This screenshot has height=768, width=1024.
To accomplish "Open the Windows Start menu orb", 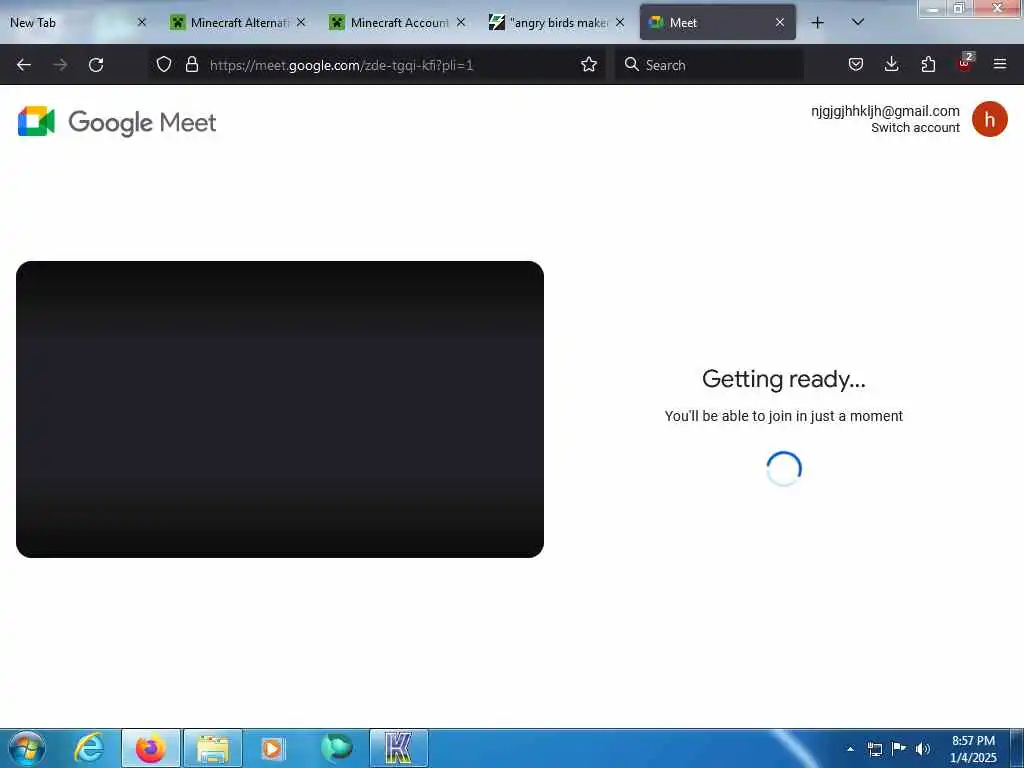I will [x=27, y=748].
